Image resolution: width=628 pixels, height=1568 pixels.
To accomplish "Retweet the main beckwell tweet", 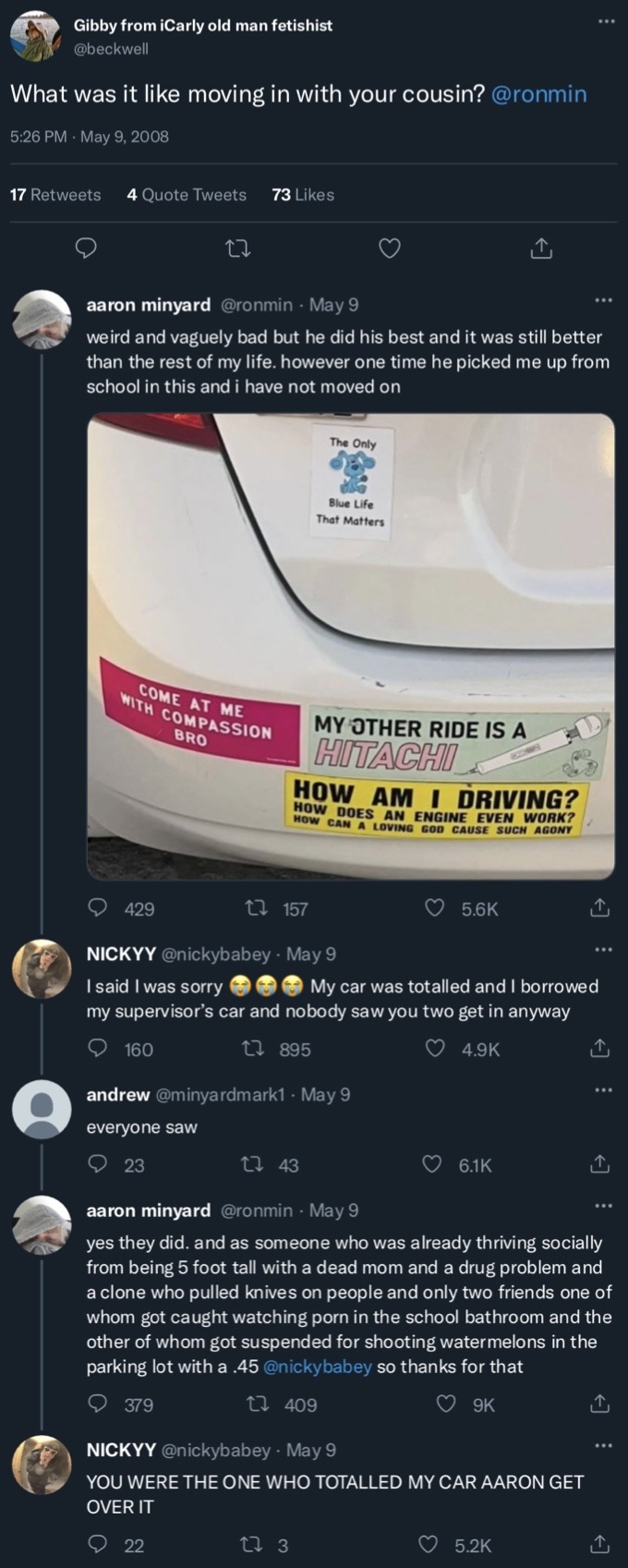I will [x=238, y=248].
